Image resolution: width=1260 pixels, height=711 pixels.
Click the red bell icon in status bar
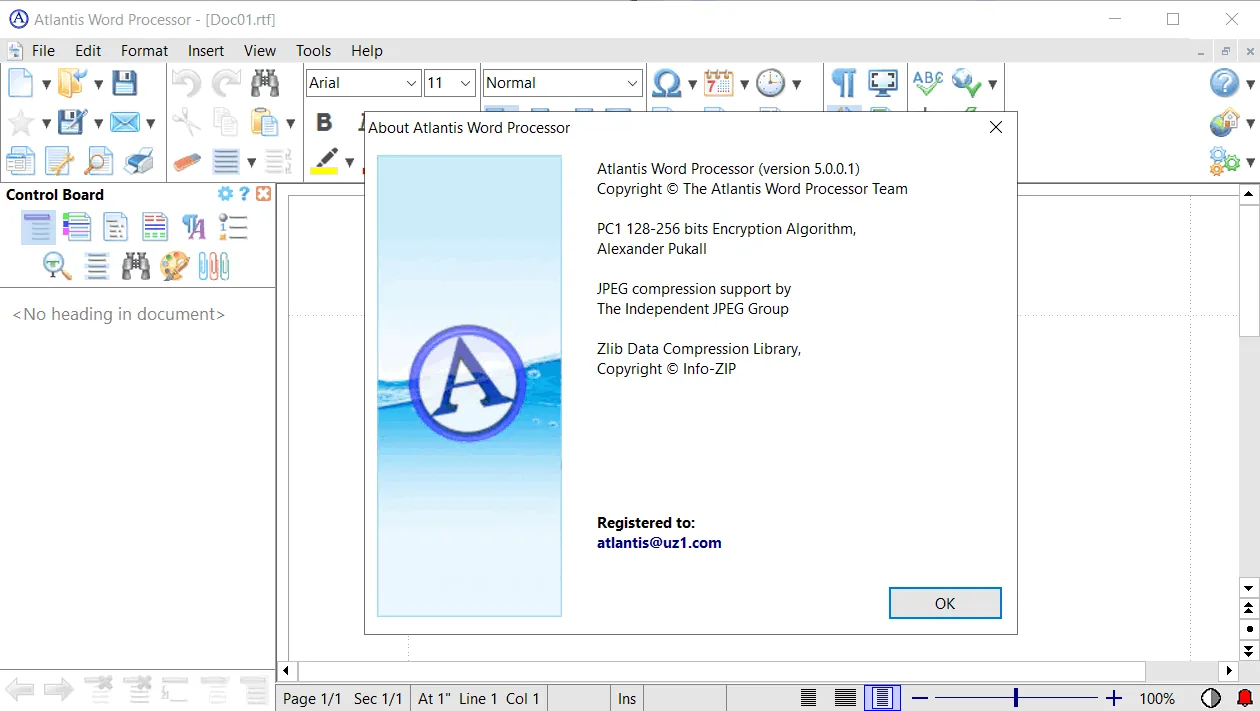[1245, 699]
